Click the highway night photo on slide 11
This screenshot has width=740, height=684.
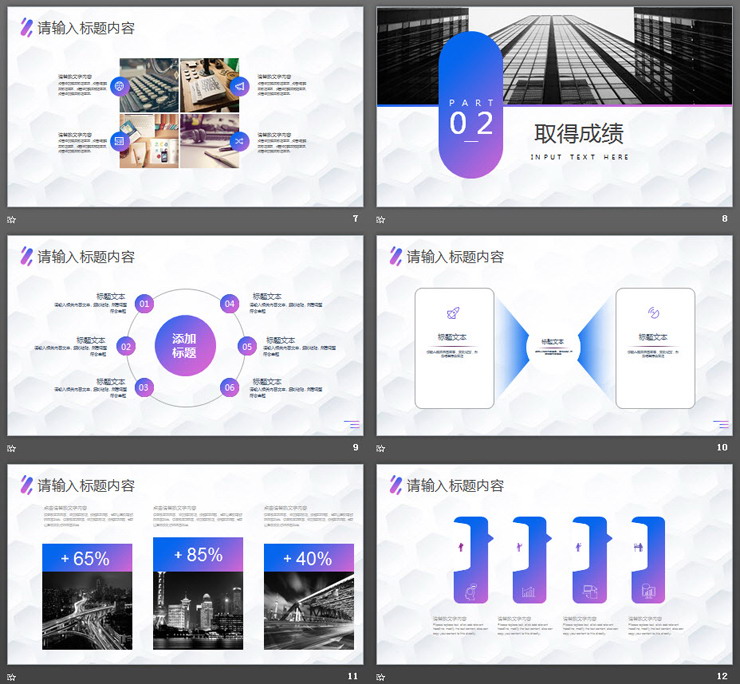coord(87,611)
